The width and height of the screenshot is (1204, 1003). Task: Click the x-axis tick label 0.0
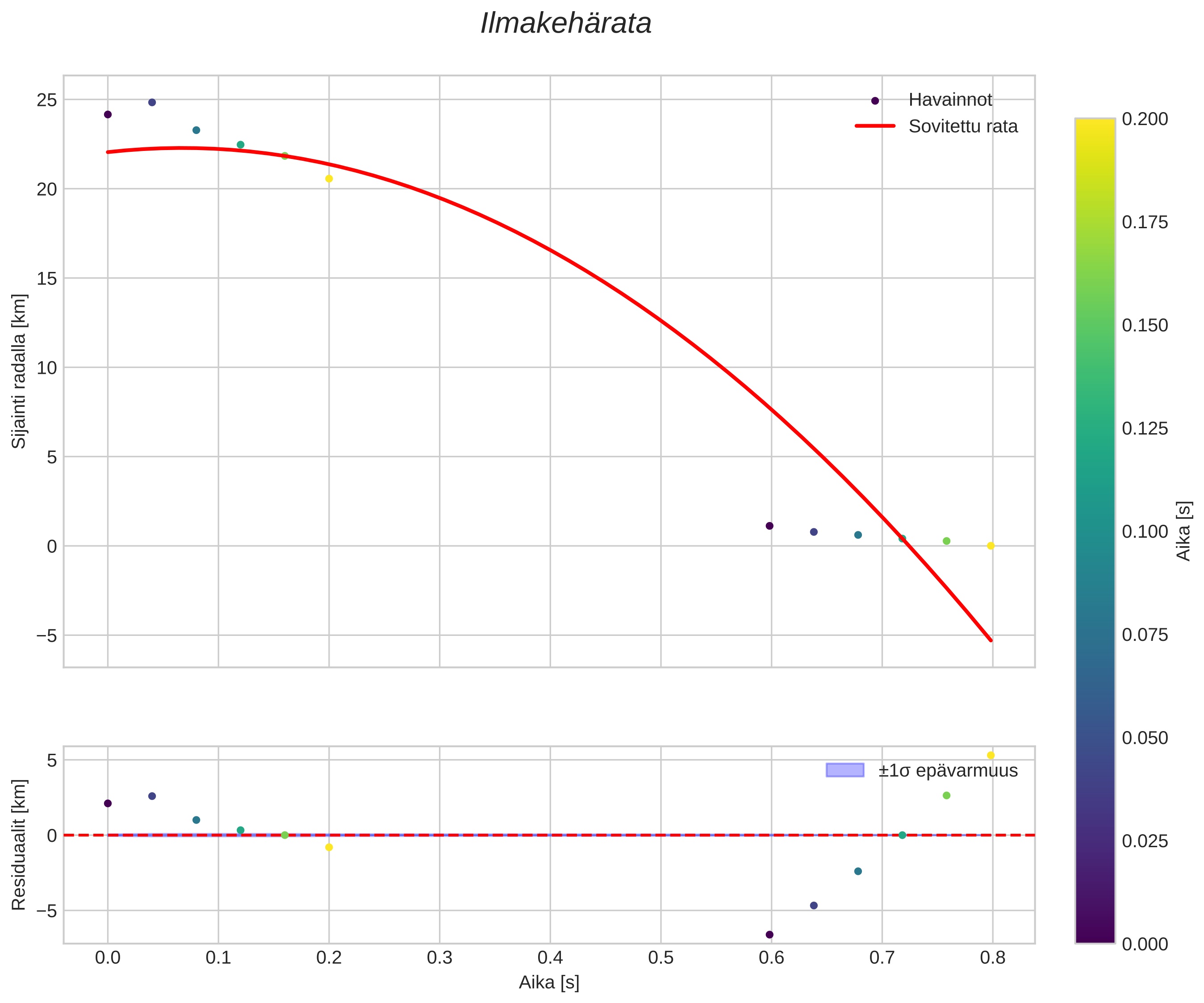click(108, 958)
